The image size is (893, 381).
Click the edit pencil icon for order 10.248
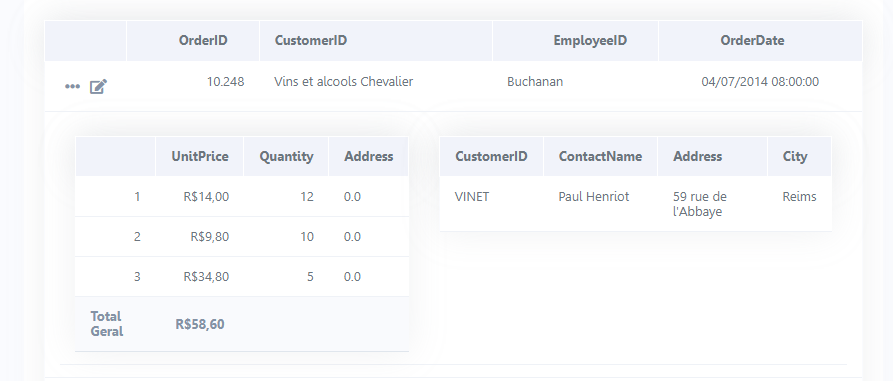pos(98,87)
